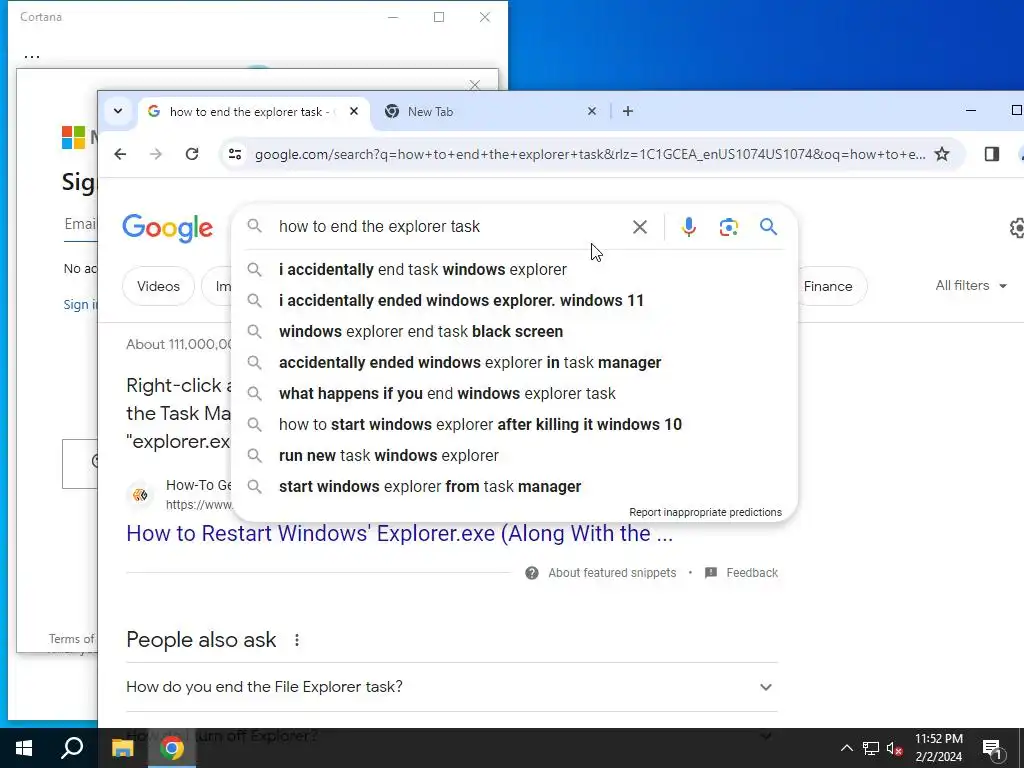Select the Videos filter chip
Viewport: 1024px width, 768px height.
(158, 286)
